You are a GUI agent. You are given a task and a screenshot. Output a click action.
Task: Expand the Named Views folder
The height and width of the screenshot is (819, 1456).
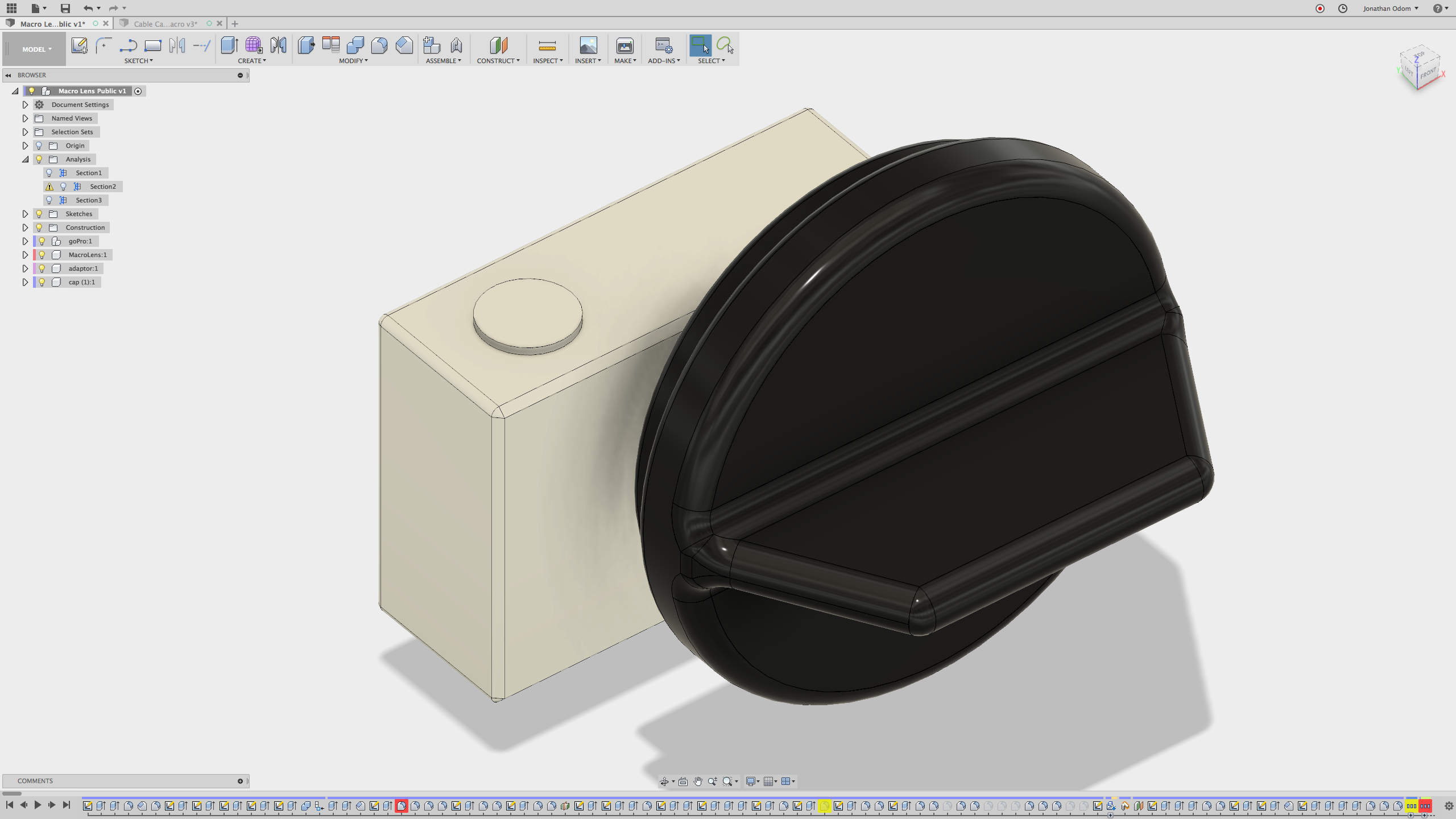[25, 118]
